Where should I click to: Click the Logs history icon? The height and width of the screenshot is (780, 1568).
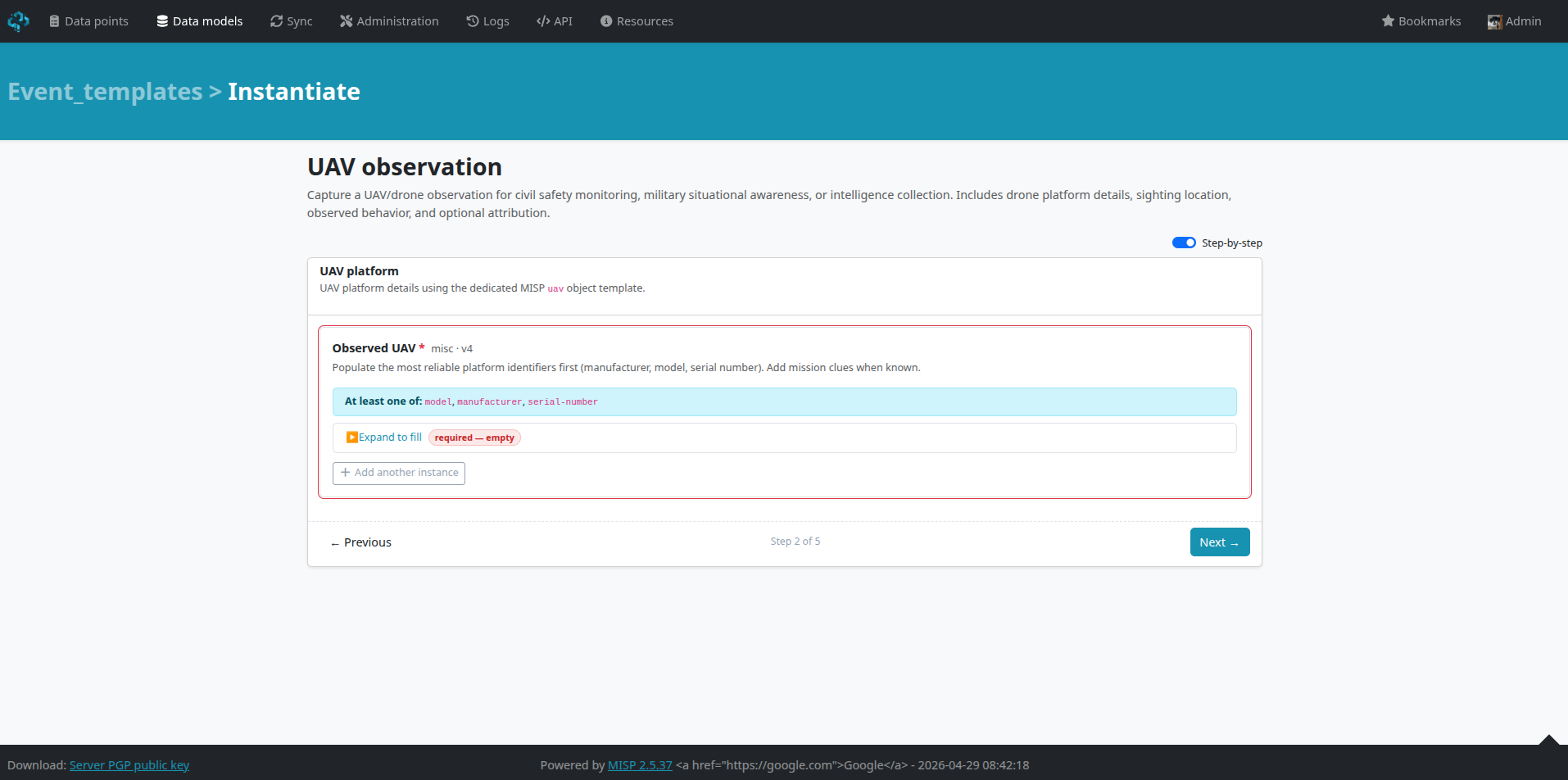pyautogui.click(x=472, y=21)
